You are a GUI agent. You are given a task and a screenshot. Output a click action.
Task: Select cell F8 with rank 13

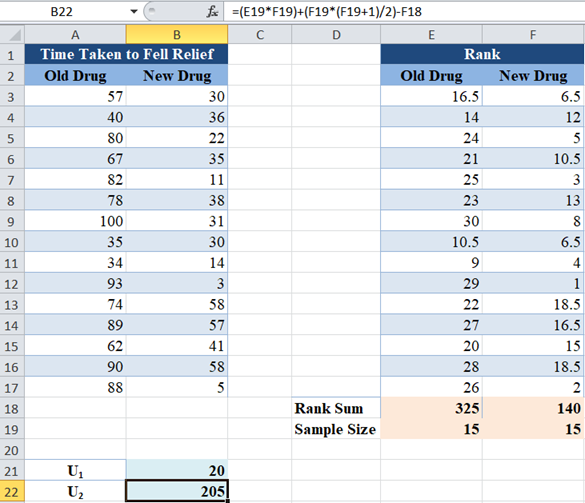click(x=533, y=200)
